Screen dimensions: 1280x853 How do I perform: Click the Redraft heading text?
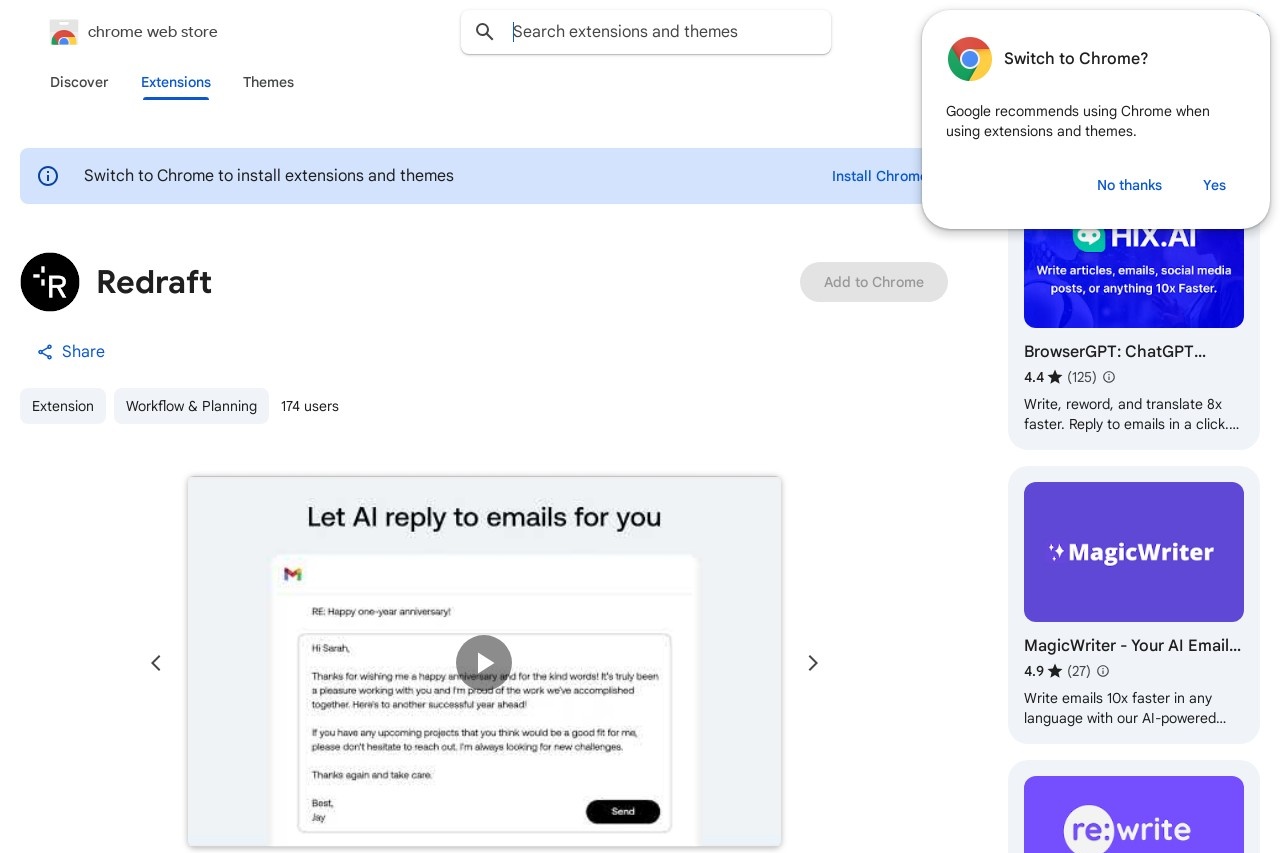154,282
